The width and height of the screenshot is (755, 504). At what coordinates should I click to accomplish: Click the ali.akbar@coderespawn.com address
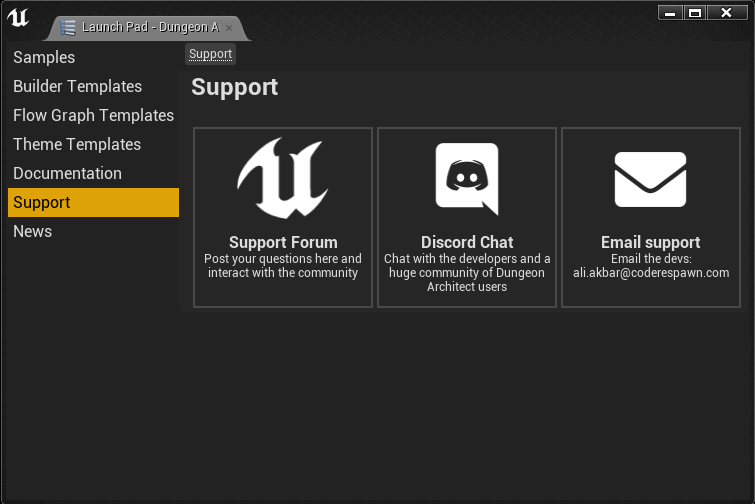651,272
